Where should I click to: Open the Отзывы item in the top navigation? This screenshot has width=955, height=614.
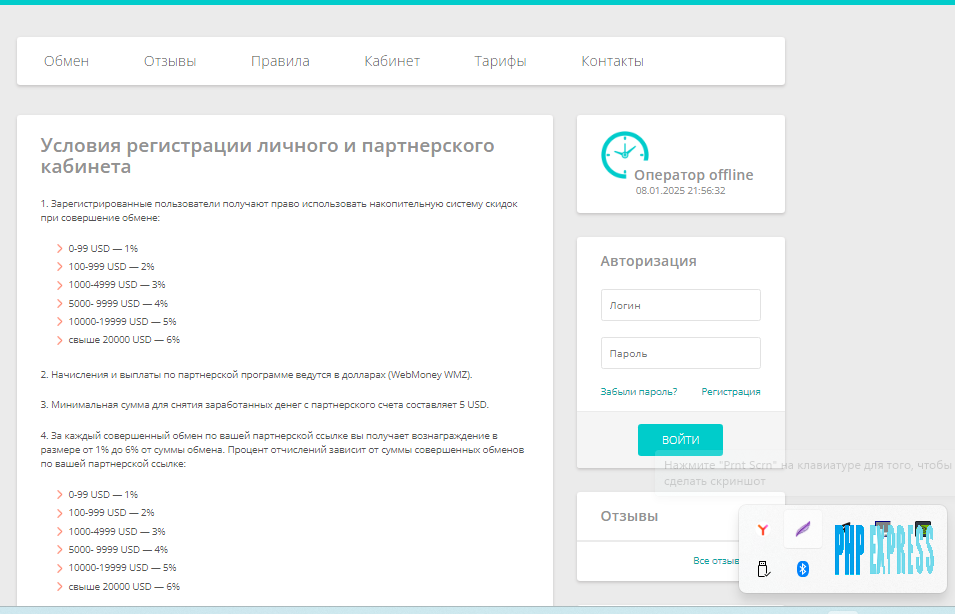(x=170, y=61)
